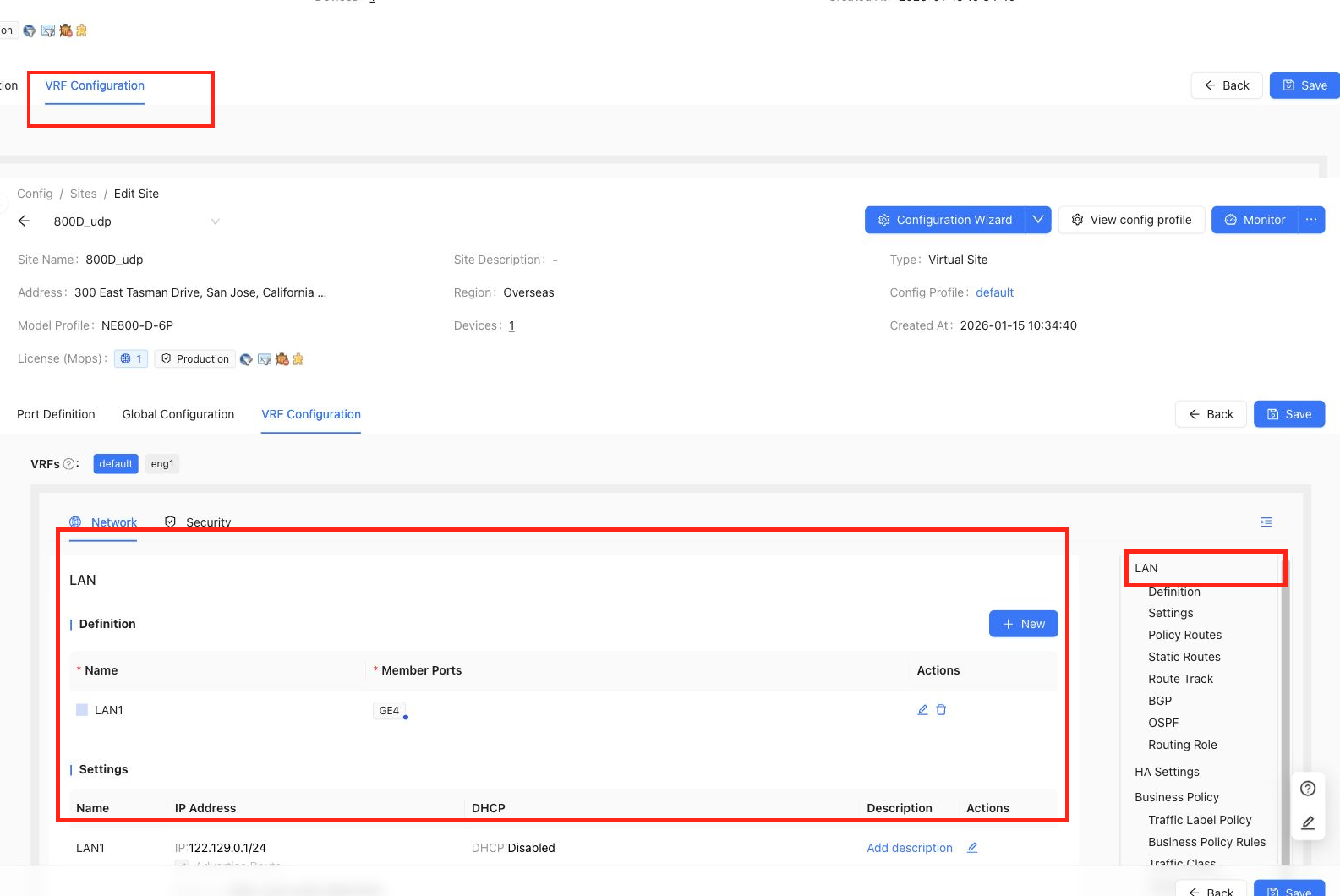Click the Devices count link 1
1340x896 pixels.
click(x=511, y=325)
